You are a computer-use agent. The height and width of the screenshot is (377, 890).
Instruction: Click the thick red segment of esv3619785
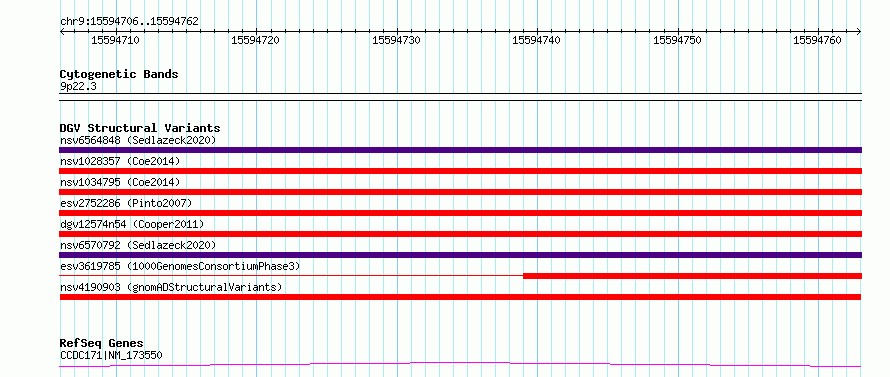[692, 276]
